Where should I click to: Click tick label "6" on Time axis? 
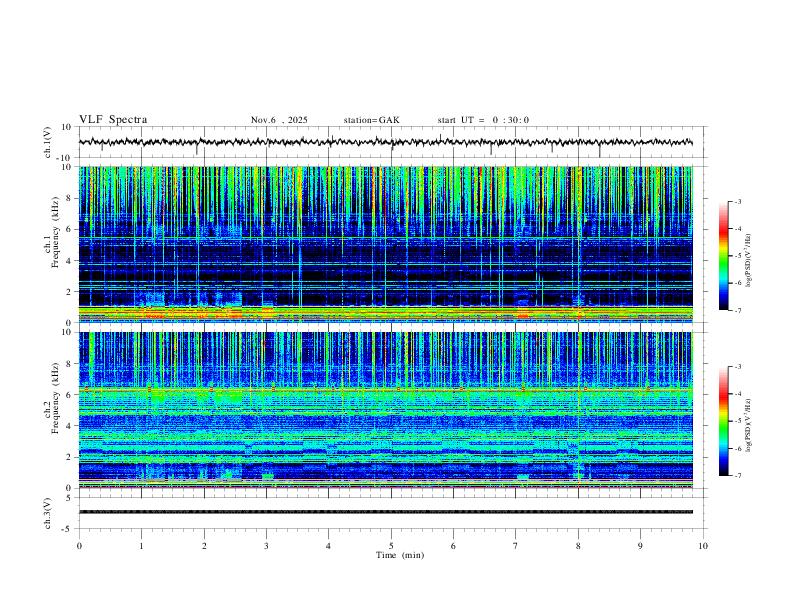[453, 546]
